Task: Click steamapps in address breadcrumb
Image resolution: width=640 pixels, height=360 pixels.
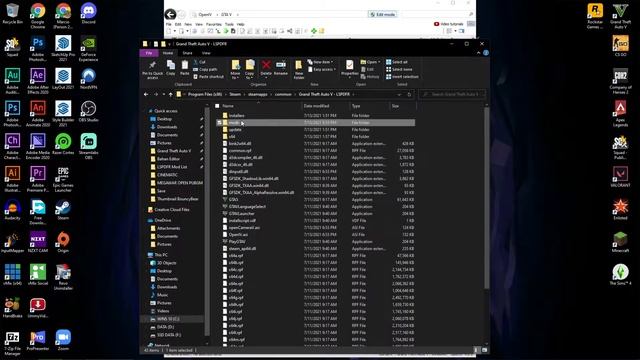Action: click(258, 94)
